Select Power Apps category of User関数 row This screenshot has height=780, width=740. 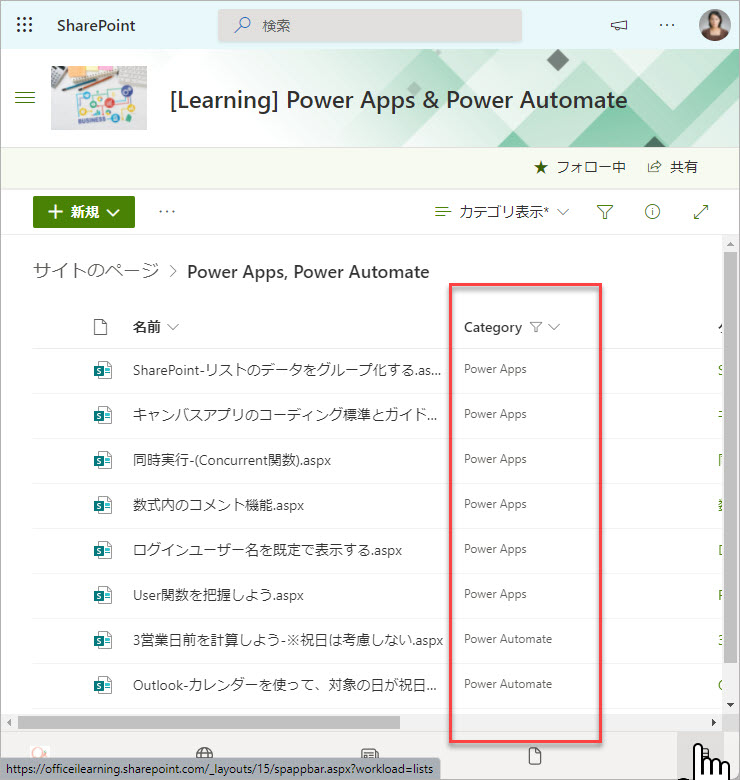click(495, 594)
